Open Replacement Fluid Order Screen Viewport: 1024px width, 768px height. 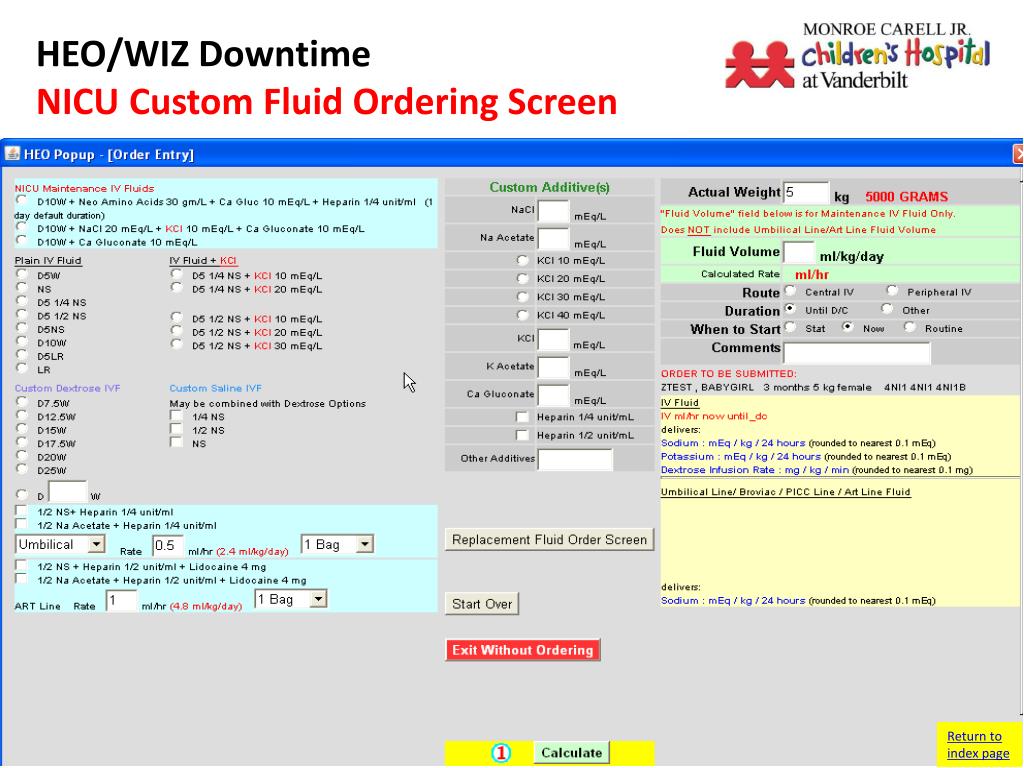(x=549, y=540)
